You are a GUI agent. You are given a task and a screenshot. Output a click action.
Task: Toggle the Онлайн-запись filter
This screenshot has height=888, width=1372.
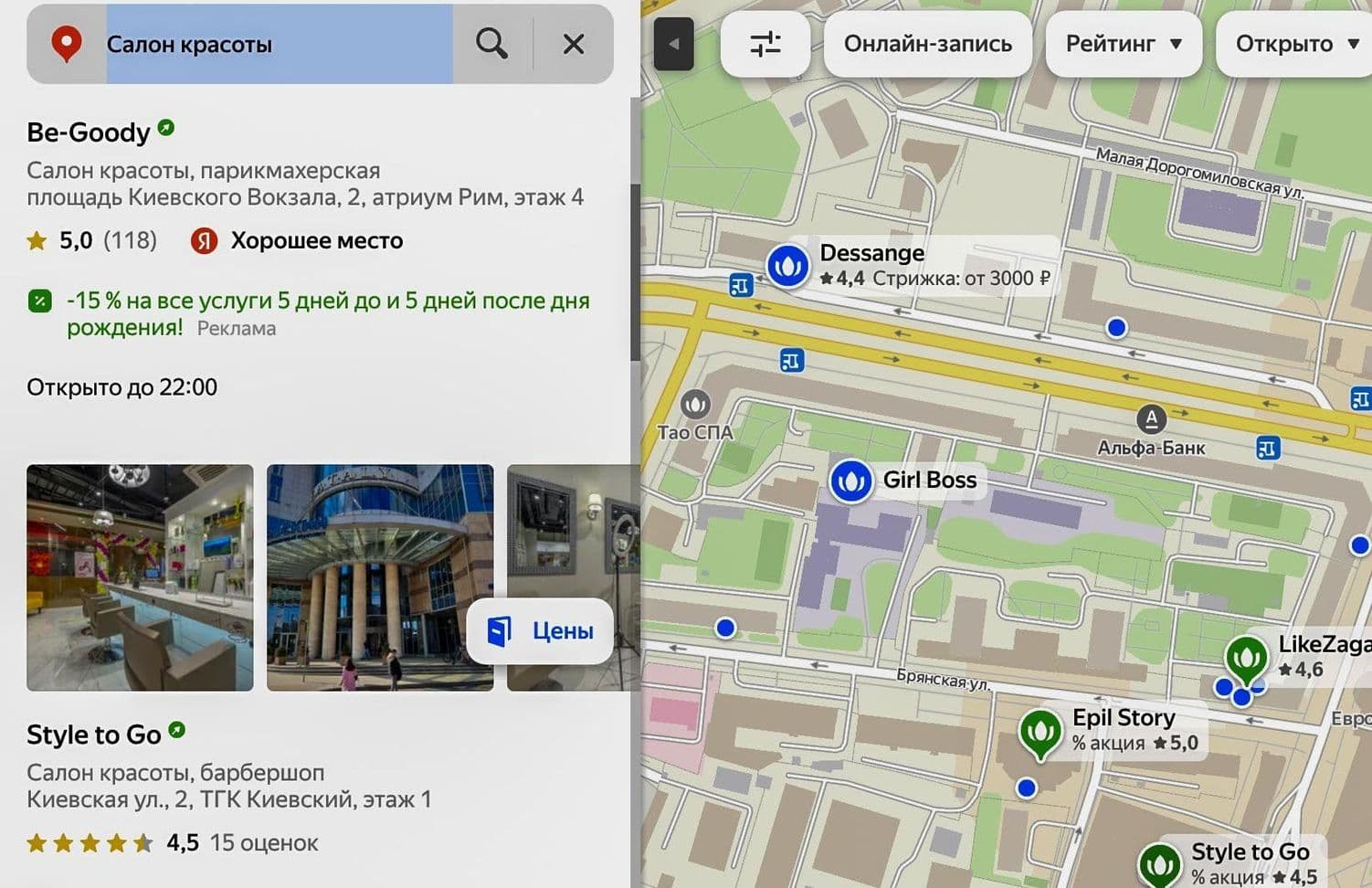927,44
